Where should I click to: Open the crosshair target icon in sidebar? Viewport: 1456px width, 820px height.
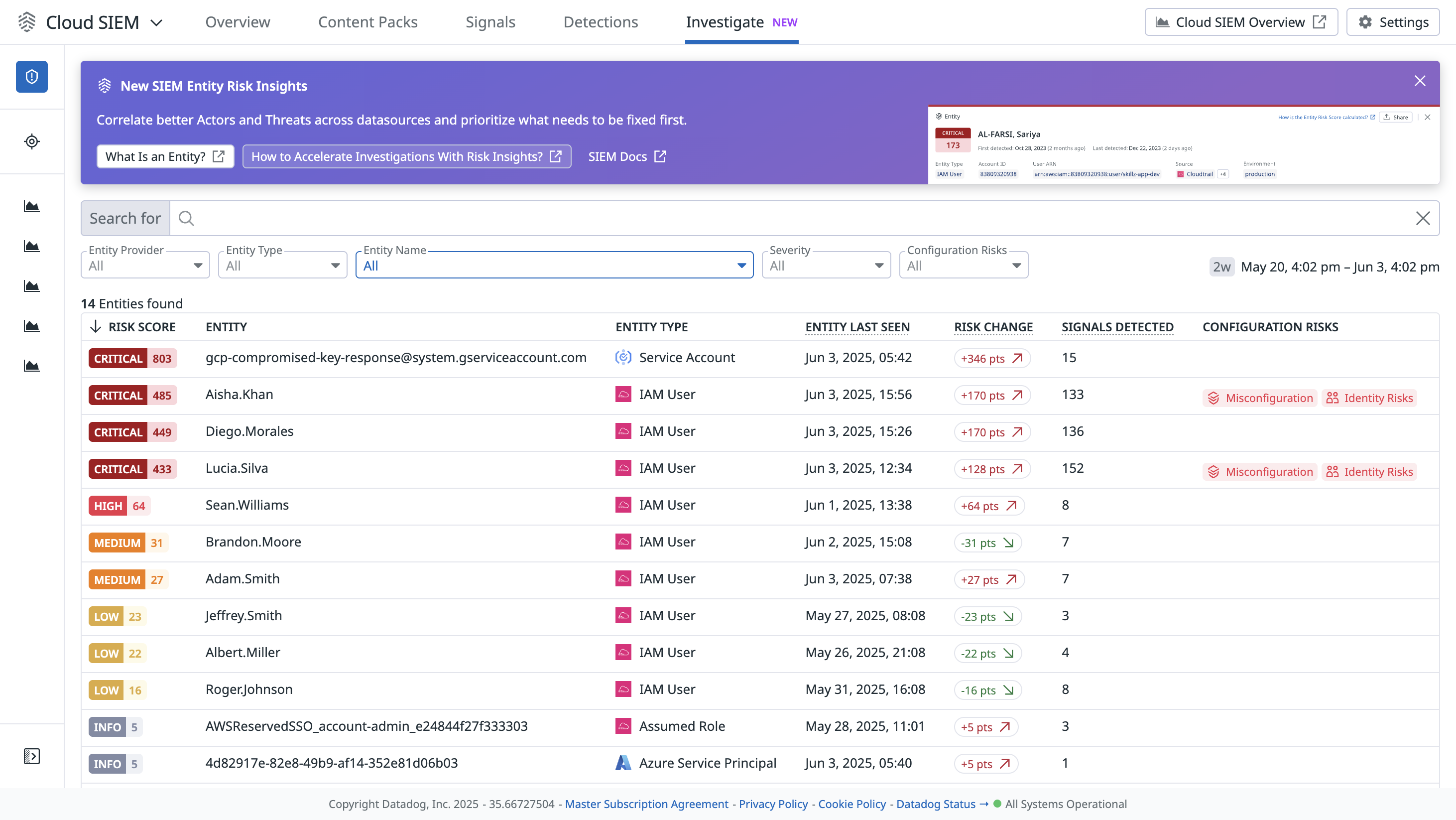click(32, 141)
